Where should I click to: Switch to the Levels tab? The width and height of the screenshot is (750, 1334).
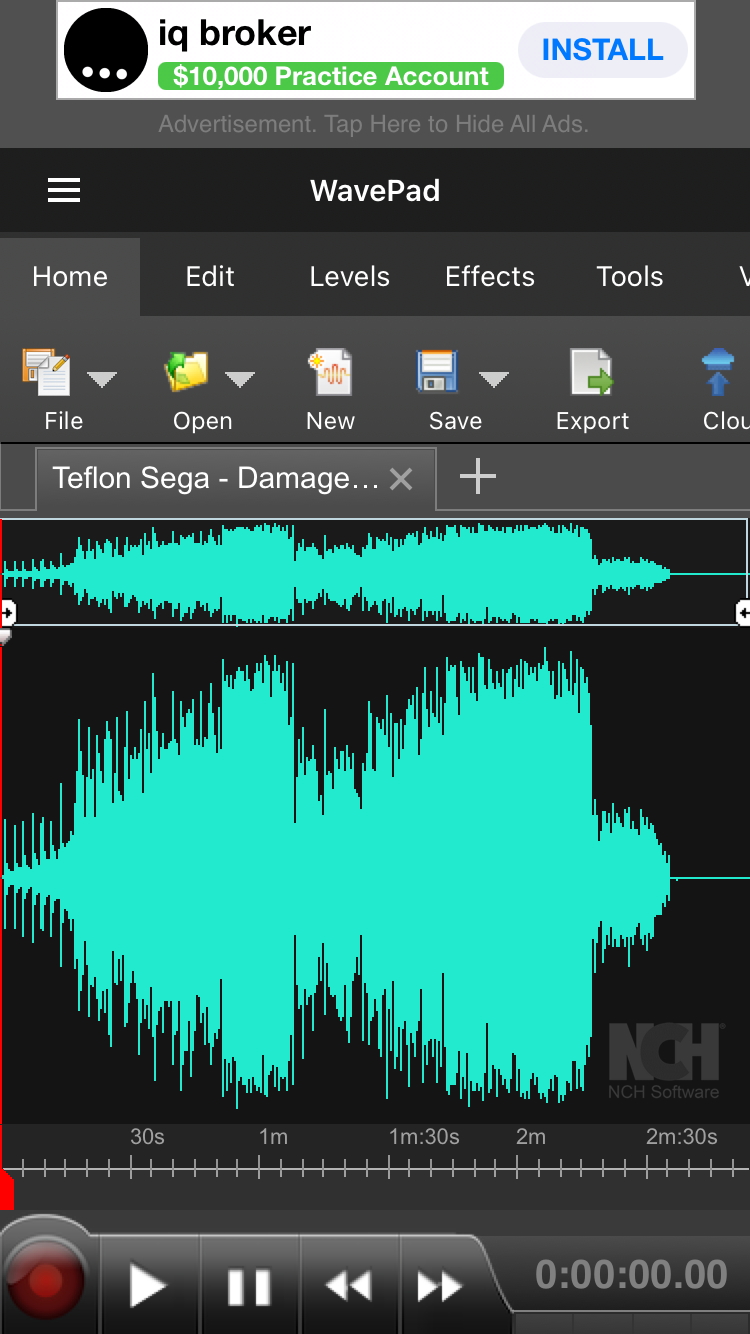click(350, 277)
